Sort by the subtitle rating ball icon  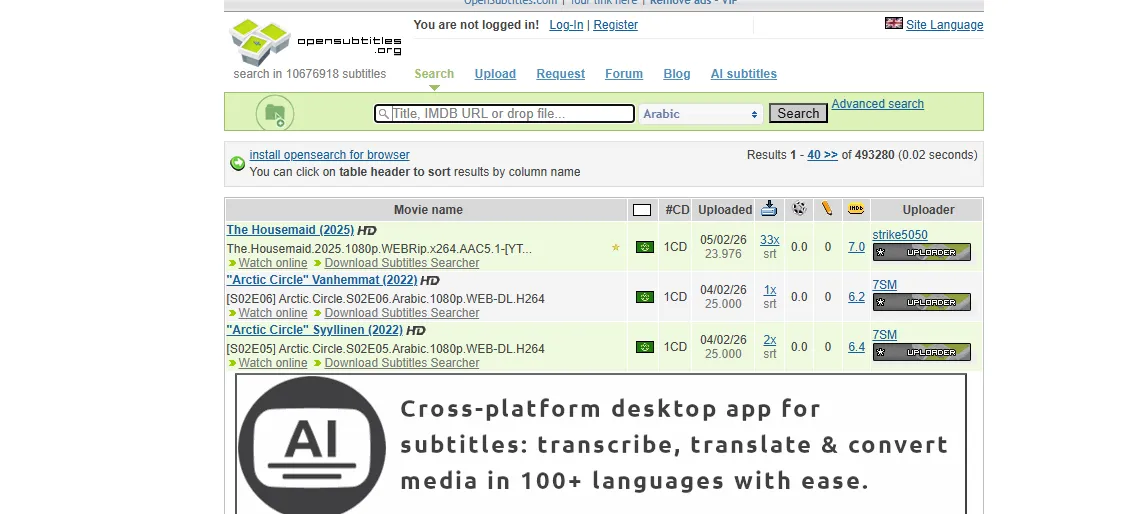(799, 209)
